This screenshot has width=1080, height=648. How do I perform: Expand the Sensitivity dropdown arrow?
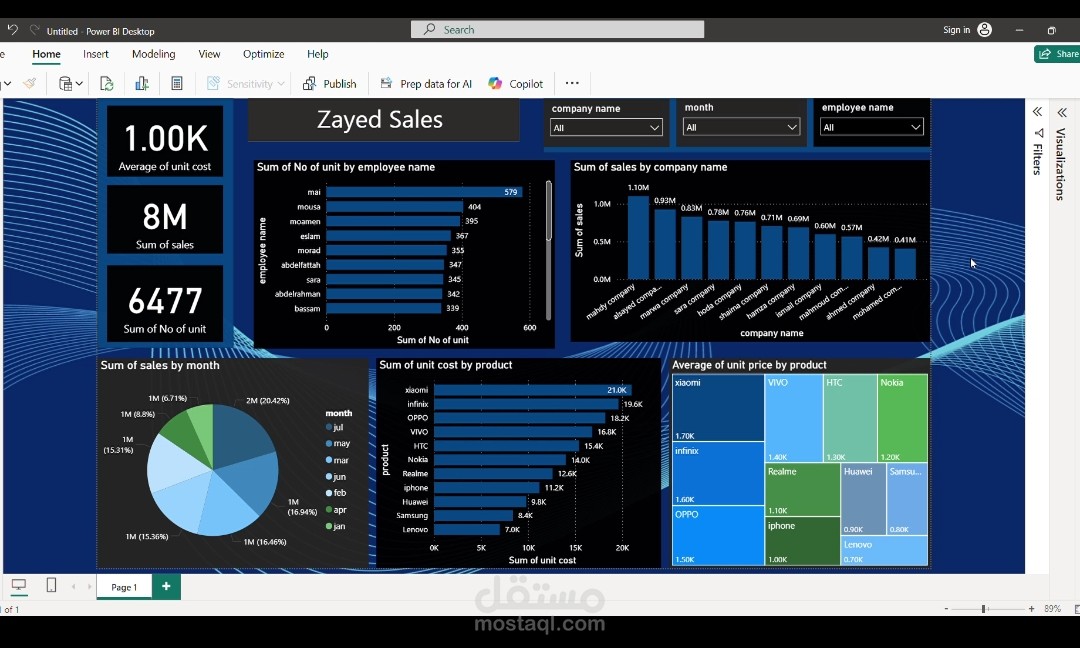[x=281, y=84]
